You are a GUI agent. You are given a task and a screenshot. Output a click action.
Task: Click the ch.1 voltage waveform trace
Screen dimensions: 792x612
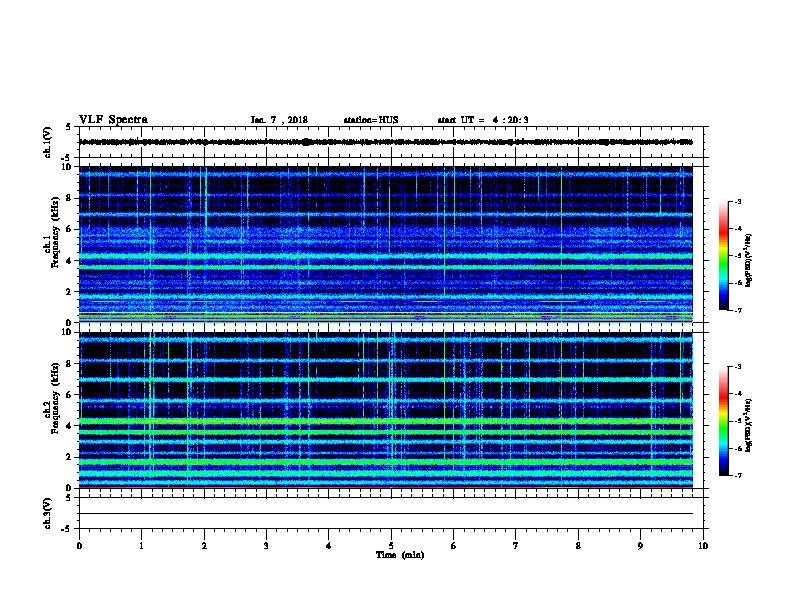[x=385, y=142]
